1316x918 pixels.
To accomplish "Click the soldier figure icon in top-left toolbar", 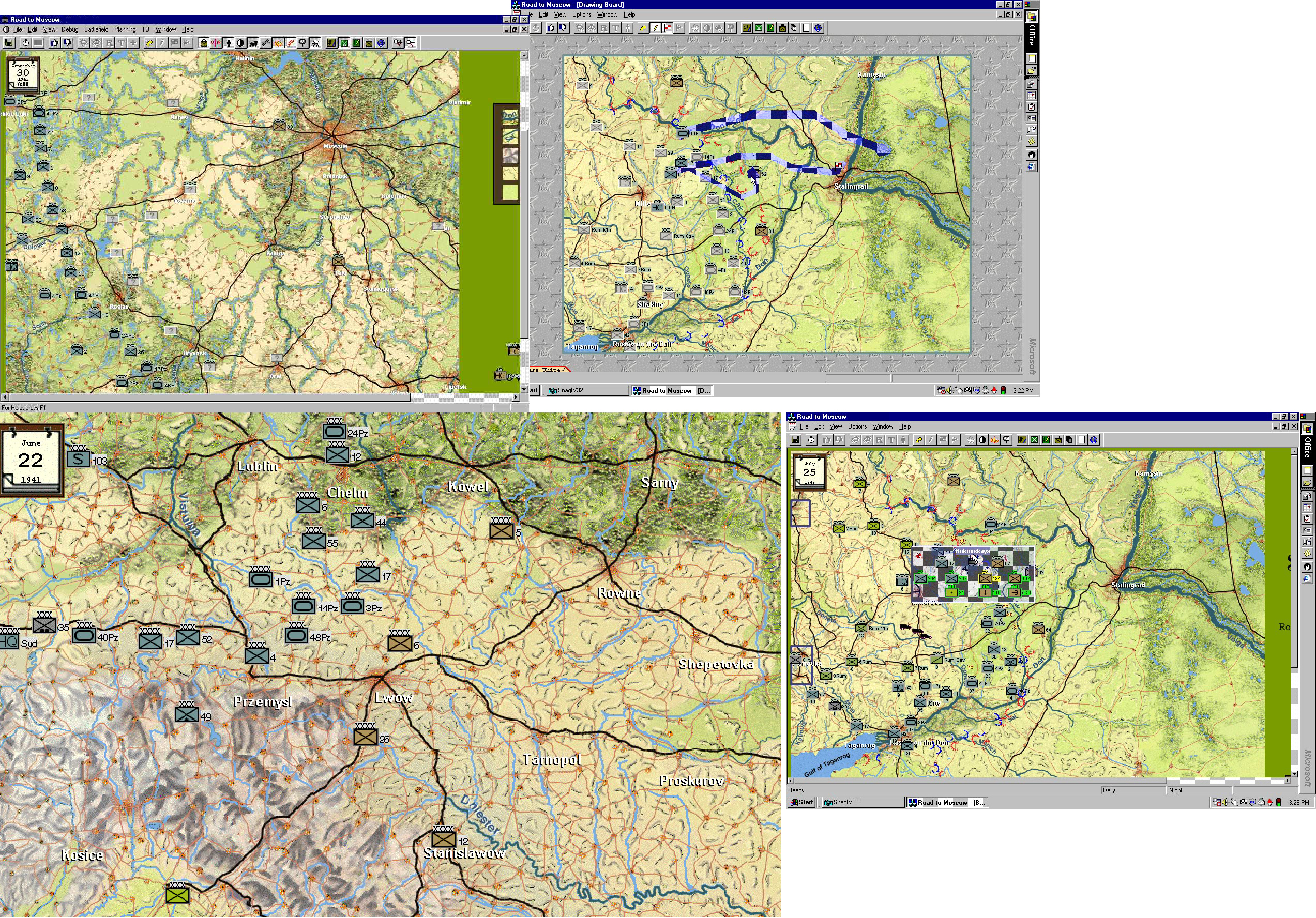I will (x=229, y=43).
